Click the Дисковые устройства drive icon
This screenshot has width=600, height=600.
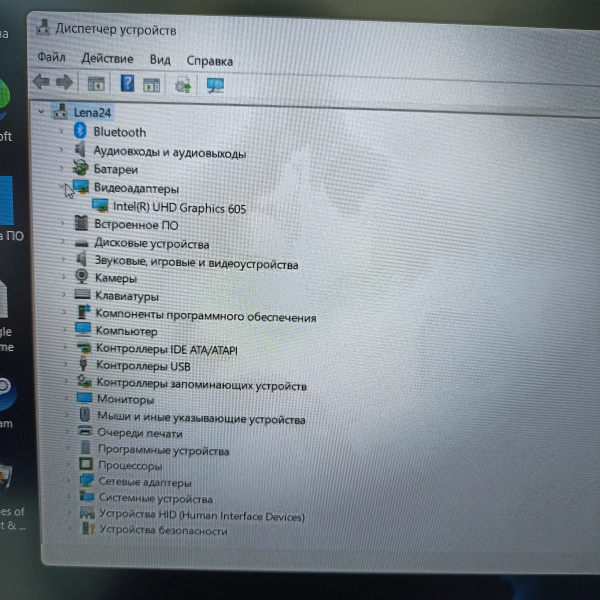[x=82, y=243]
